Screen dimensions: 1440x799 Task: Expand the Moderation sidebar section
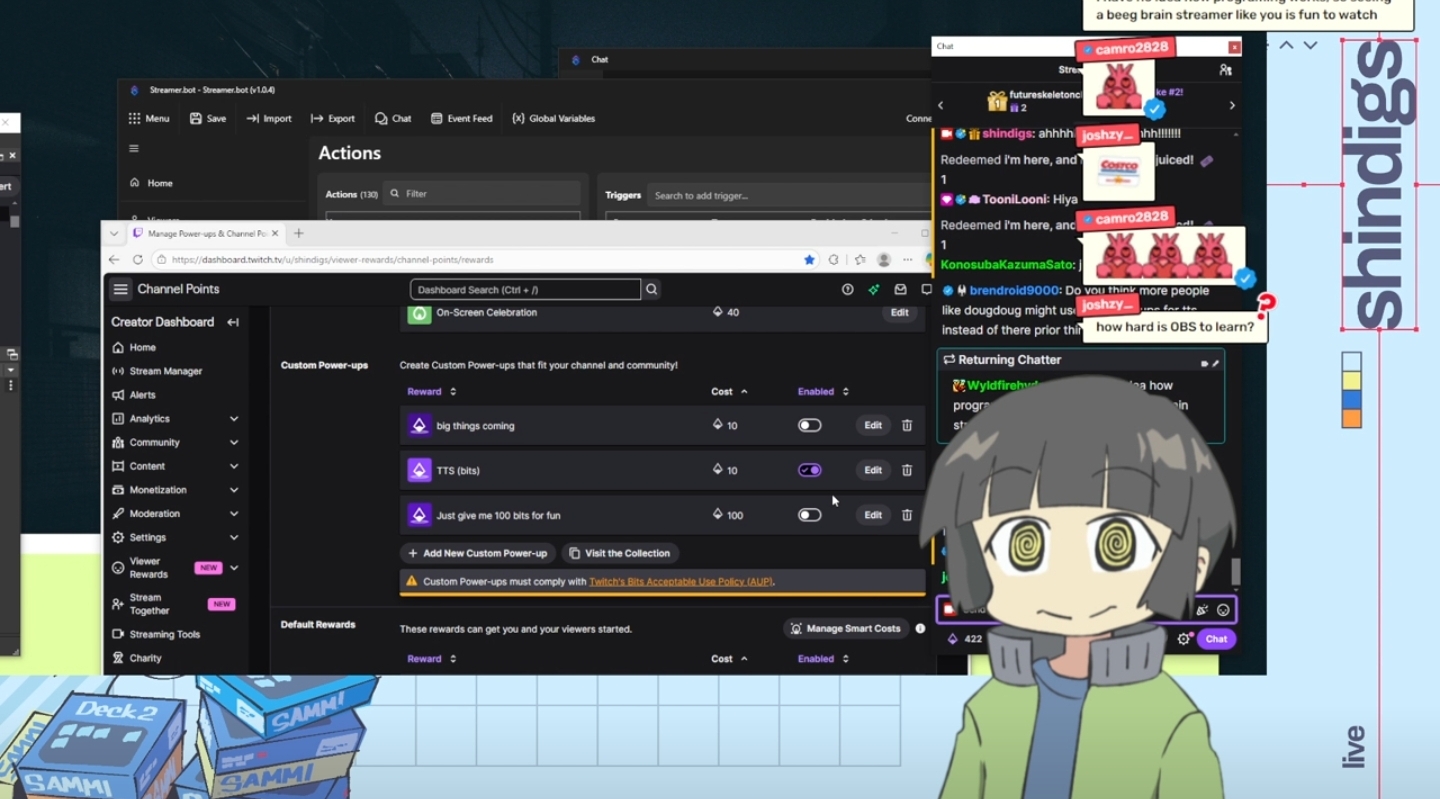234,514
